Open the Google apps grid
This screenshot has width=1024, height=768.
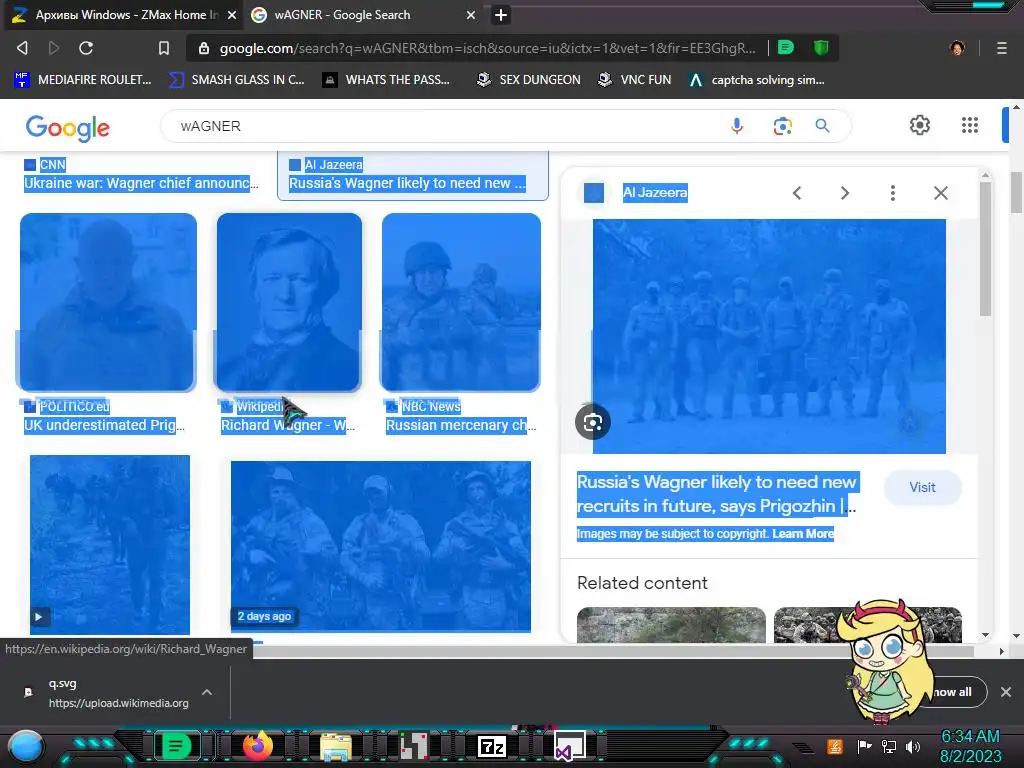pos(970,125)
